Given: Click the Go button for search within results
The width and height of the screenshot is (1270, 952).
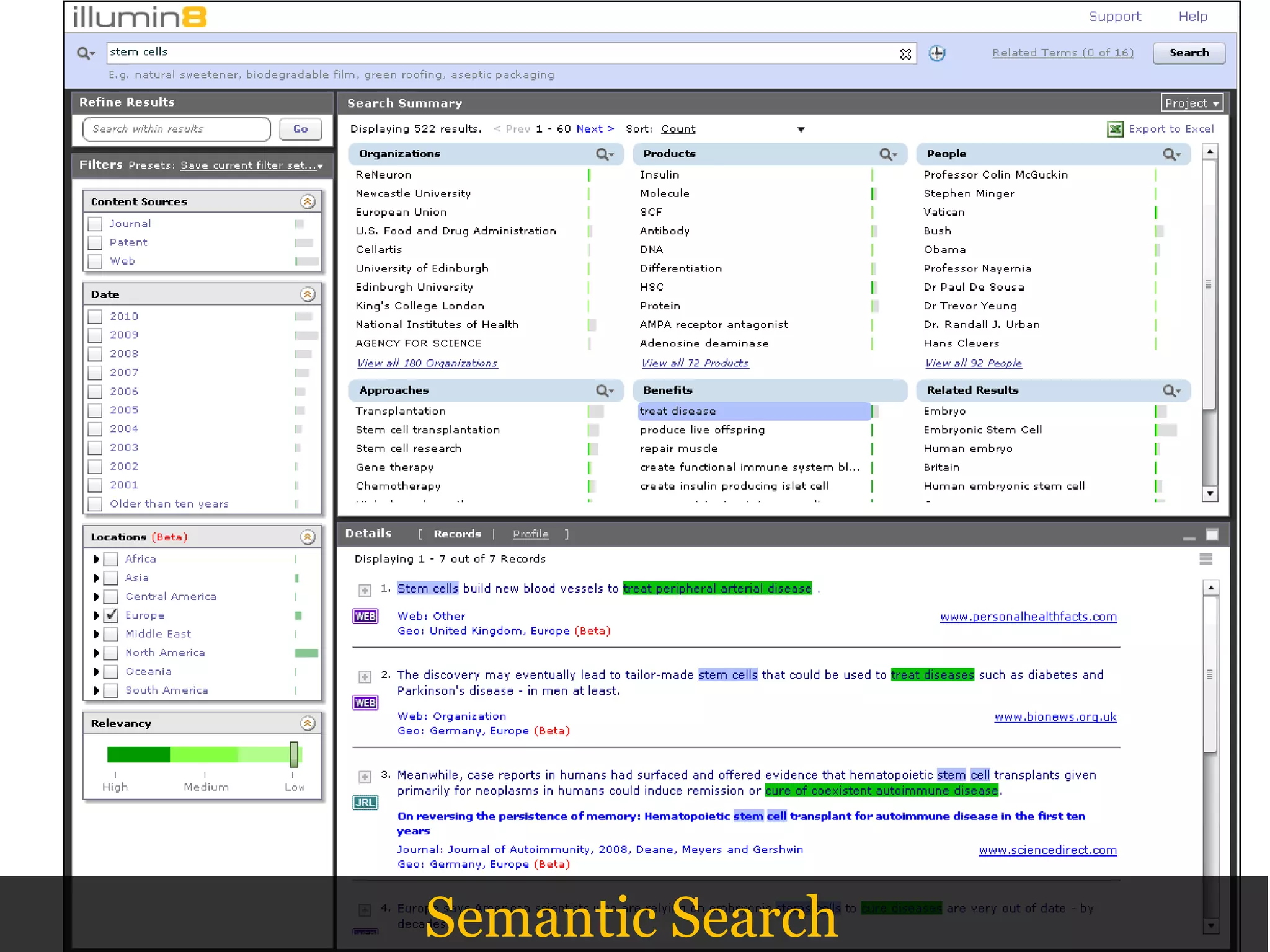Looking at the screenshot, I should click(x=300, y=129).
